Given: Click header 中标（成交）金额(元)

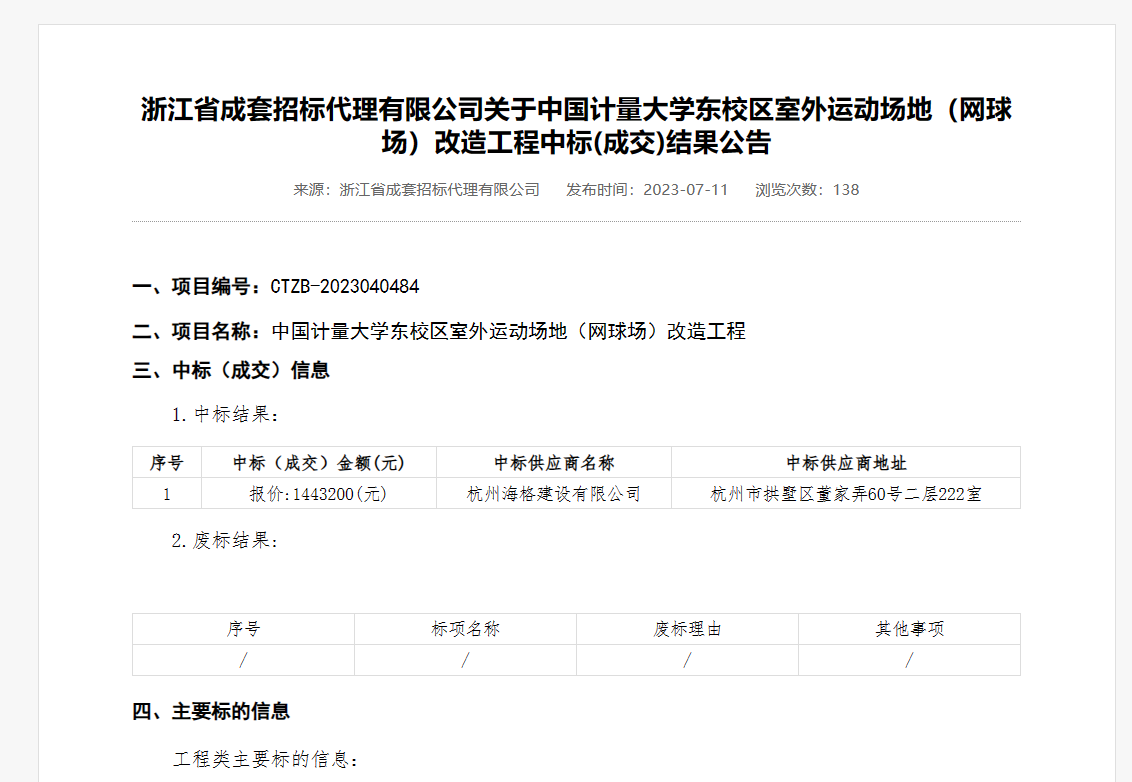Looking at the screenshot, I should [319, 463].
